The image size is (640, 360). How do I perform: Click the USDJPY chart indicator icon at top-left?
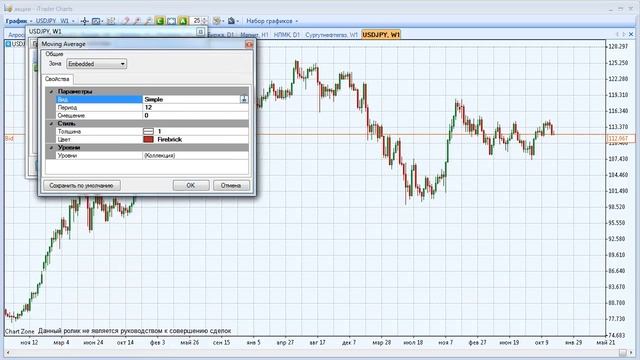[x=8, y=44]
